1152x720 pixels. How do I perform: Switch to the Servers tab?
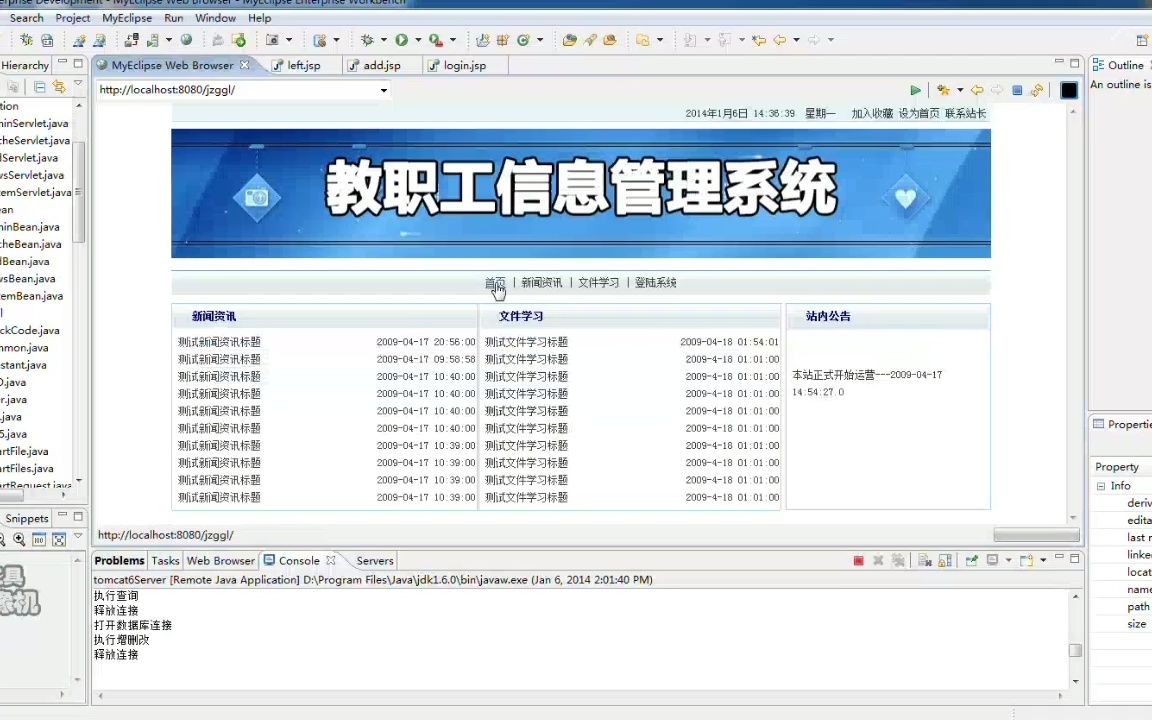(374, 560)
